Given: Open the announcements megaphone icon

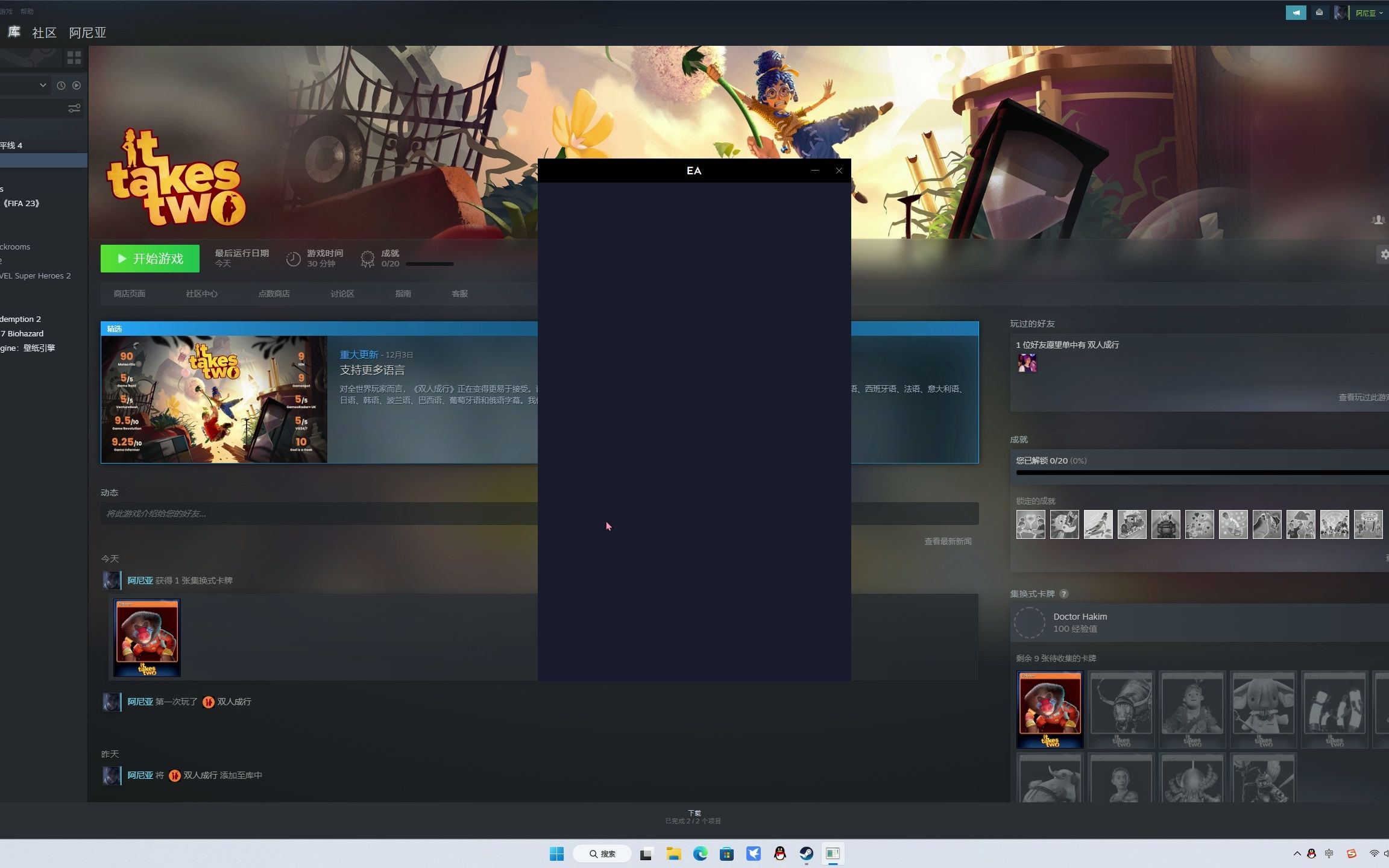Looking at the screenshot, I should (x=1296, y=12).
